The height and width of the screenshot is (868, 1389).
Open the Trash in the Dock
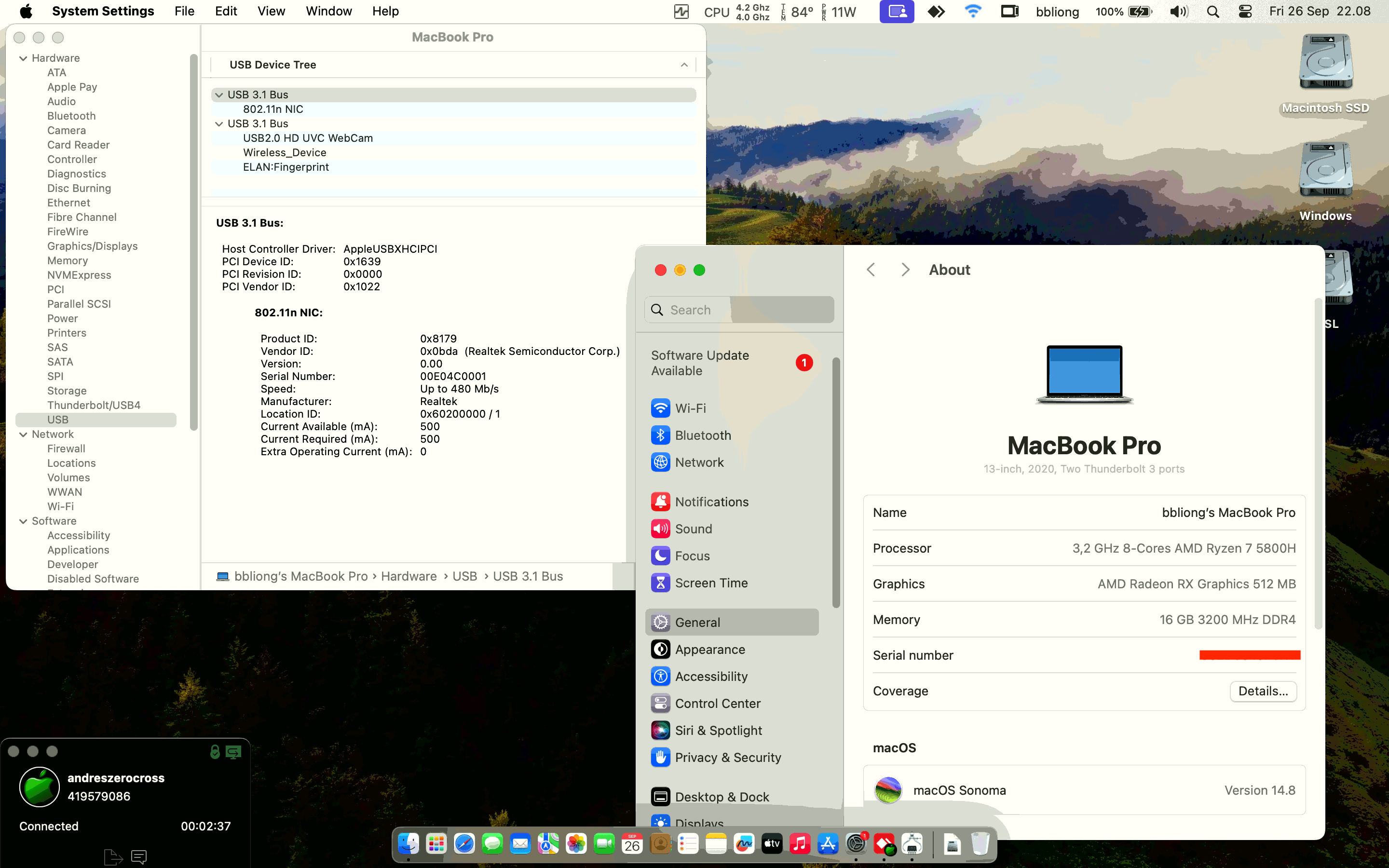(x=980, y=844)
